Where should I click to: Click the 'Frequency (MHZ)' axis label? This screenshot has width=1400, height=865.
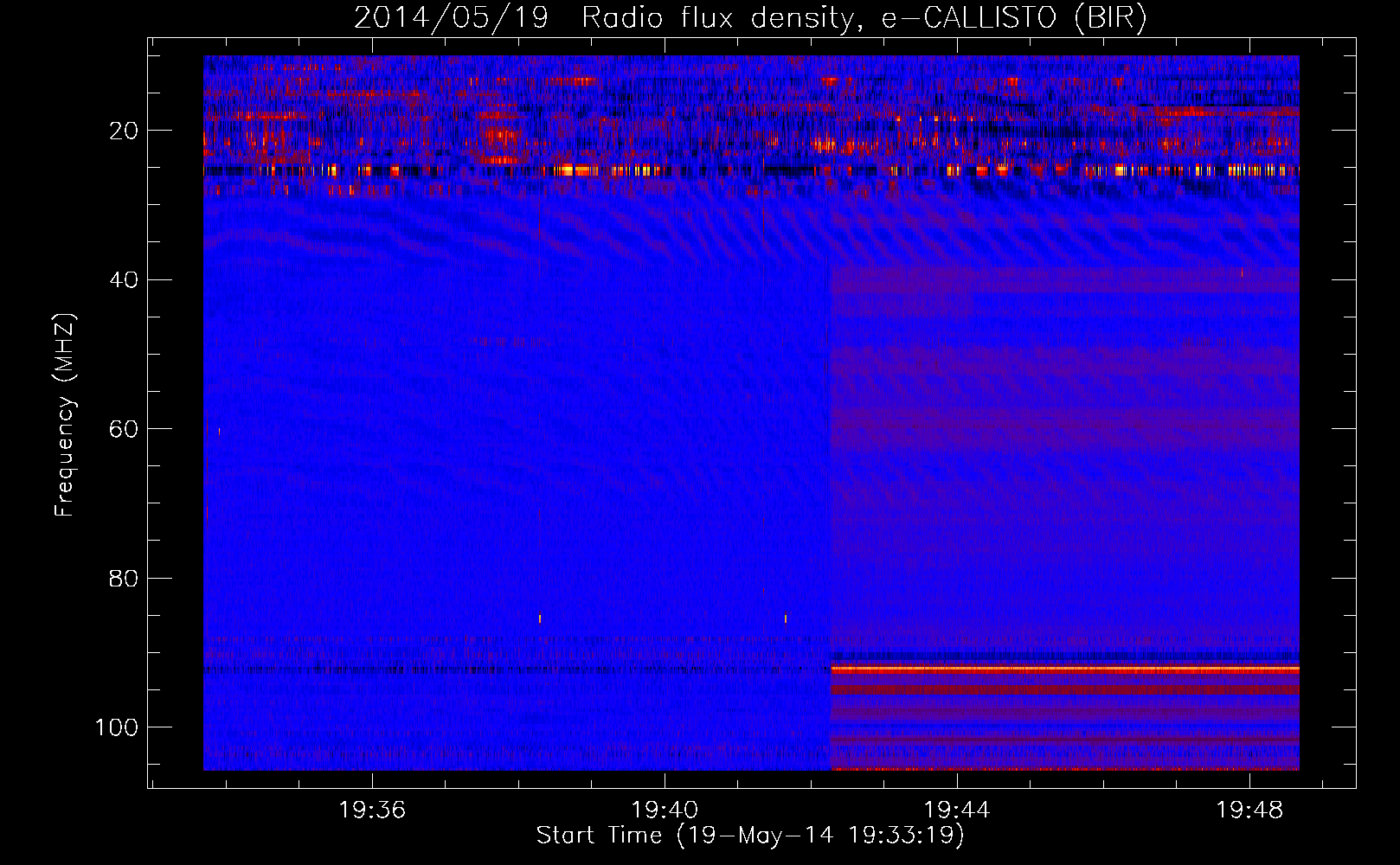click(65, 414)
